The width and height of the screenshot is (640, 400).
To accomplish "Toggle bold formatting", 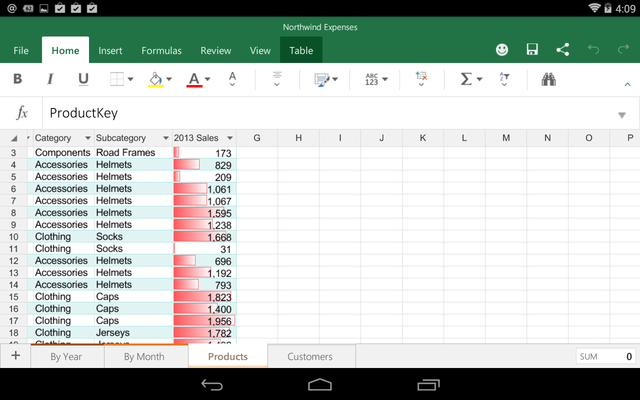I will pyautogui.click(x=18, y=78).
